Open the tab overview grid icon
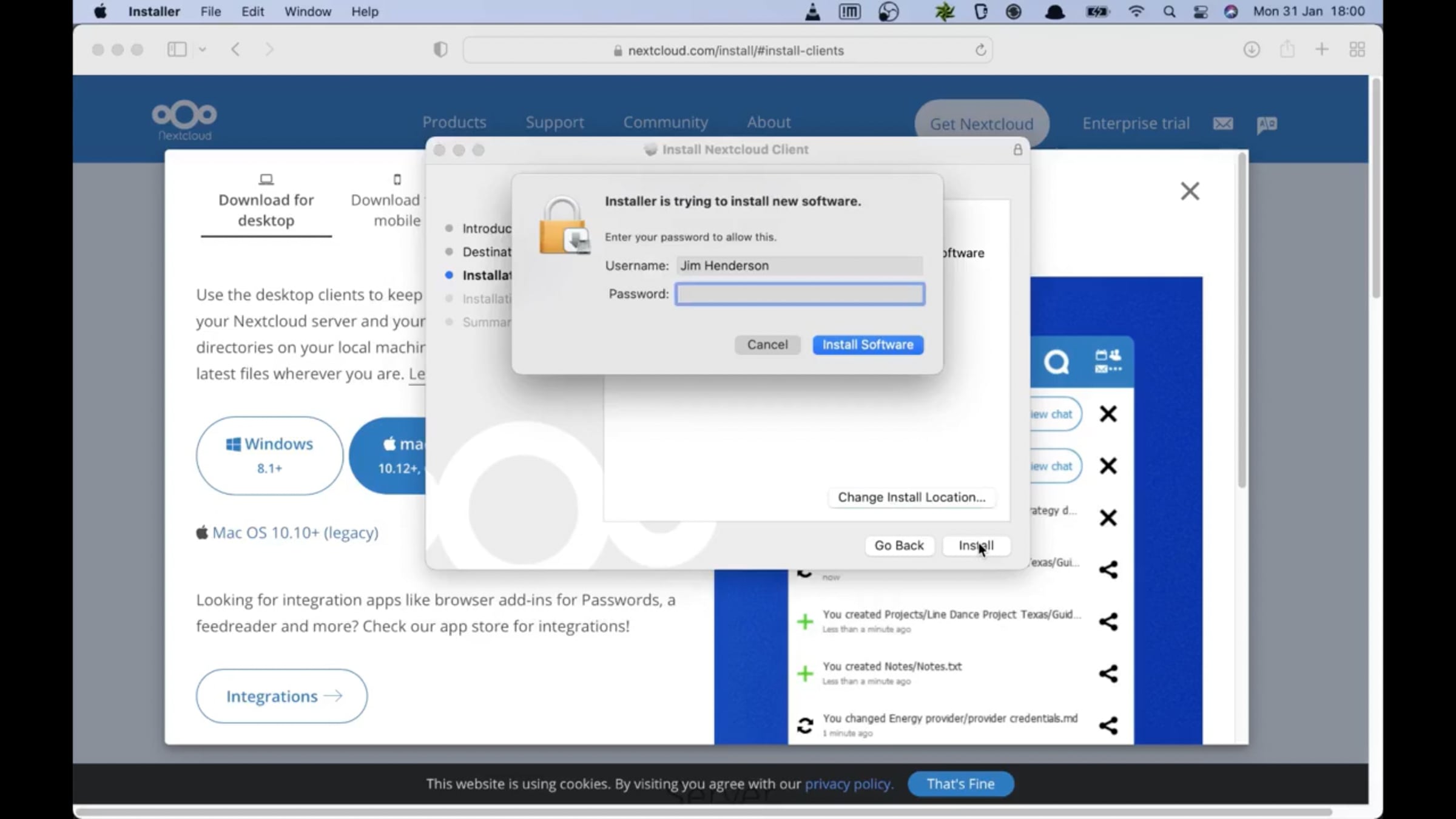The height and width of the screenshot is (819, 1456). click(1357, 50)
